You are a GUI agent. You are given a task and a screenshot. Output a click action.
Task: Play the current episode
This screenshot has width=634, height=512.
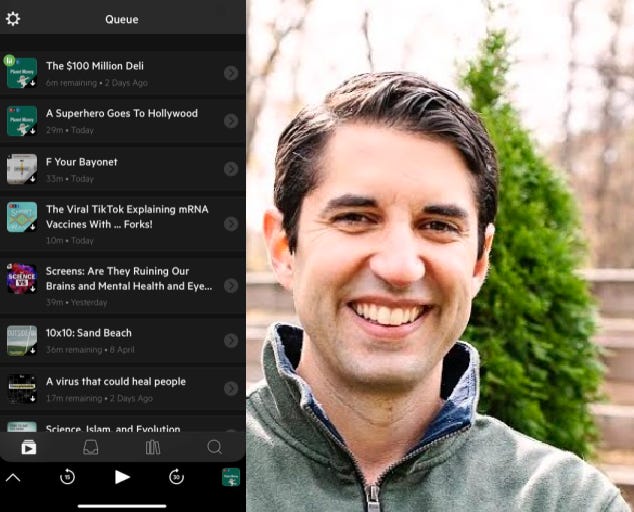(x=122, y=477)
